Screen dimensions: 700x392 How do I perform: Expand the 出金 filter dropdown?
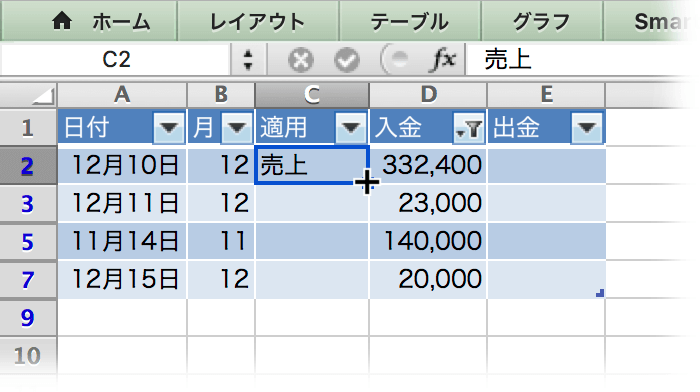[x=587, y=128]
